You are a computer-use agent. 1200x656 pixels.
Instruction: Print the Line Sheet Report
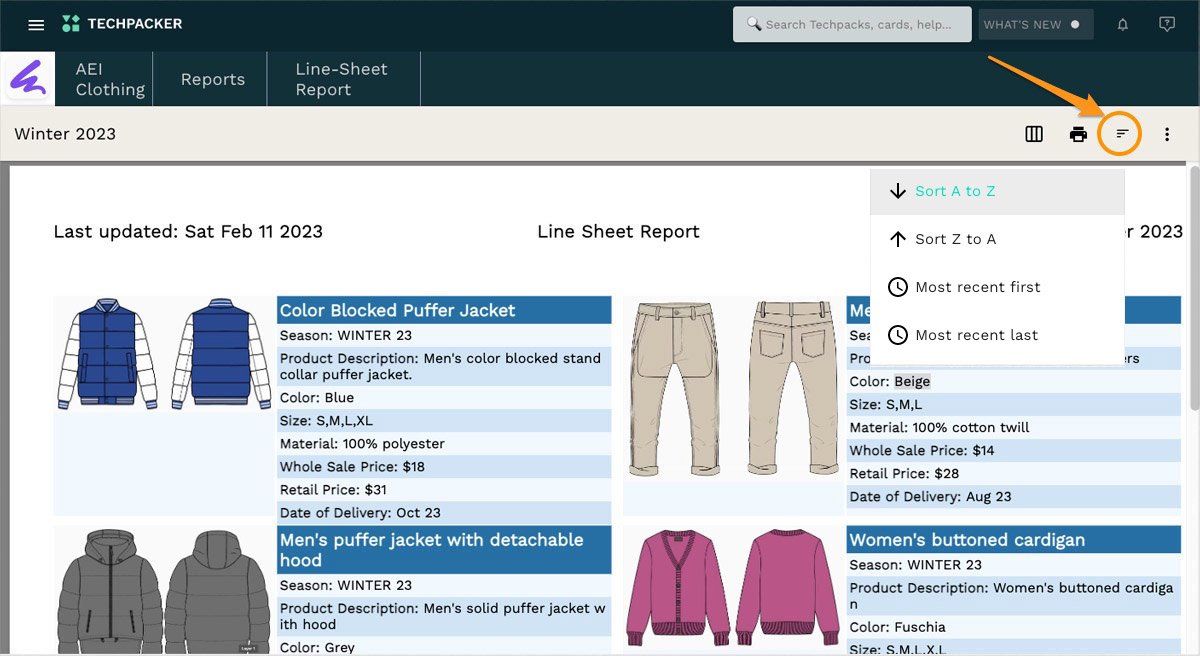[1078, 133]
